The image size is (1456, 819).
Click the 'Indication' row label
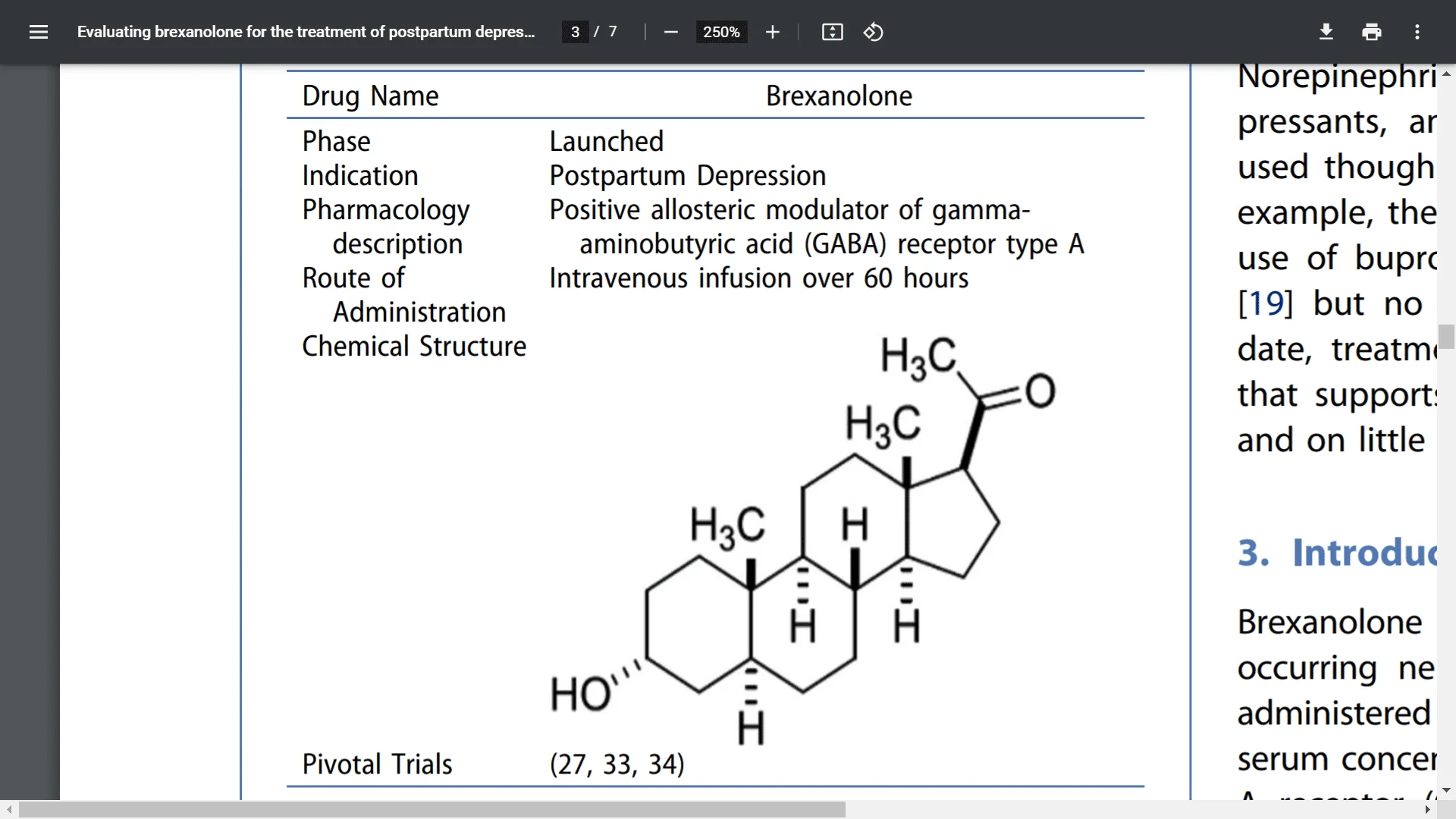point(359,176)
